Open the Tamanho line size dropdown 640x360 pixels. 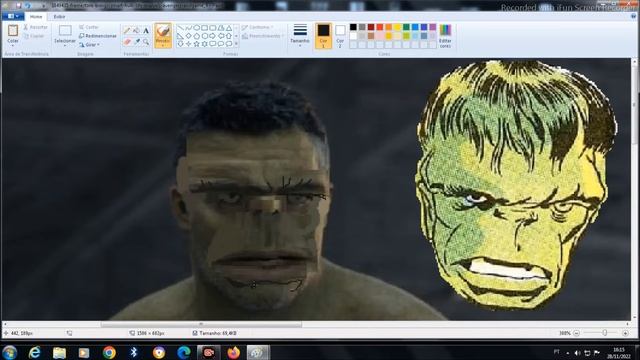pos(300,36)
